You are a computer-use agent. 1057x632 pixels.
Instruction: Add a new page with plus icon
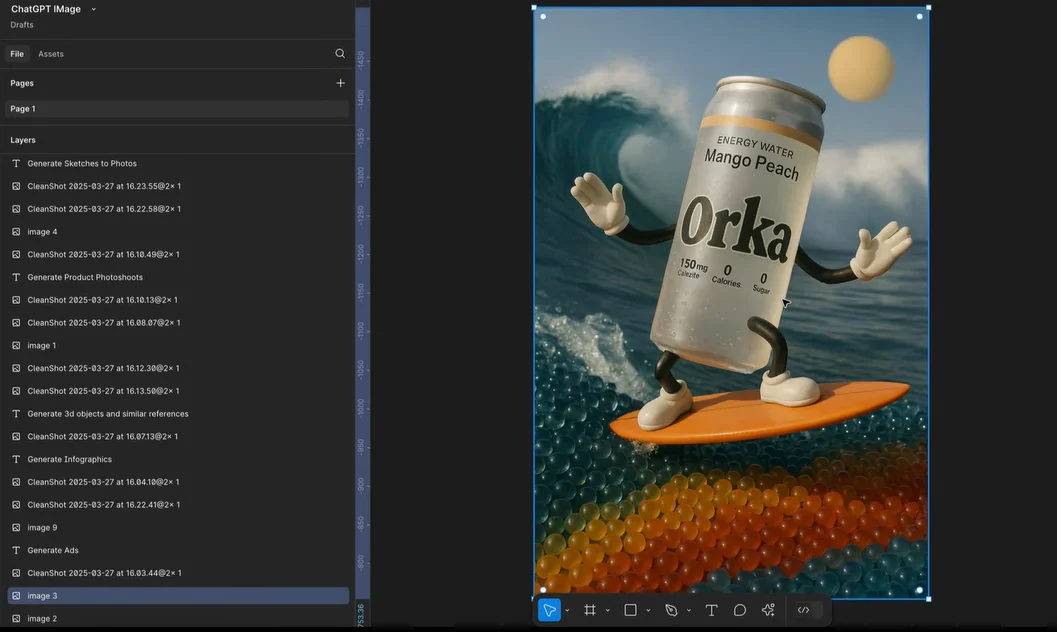(x=340, y=83)
